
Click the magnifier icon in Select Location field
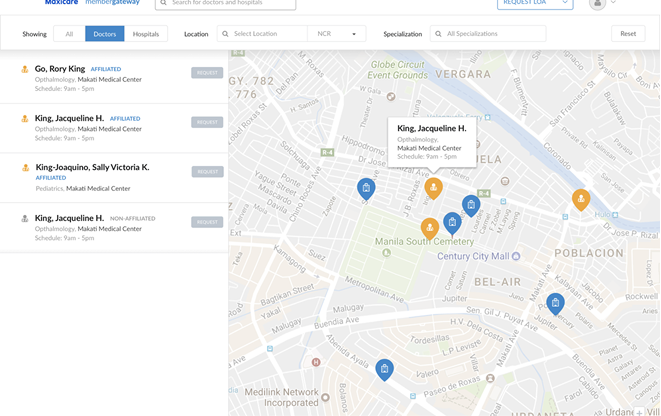(225, 34)
